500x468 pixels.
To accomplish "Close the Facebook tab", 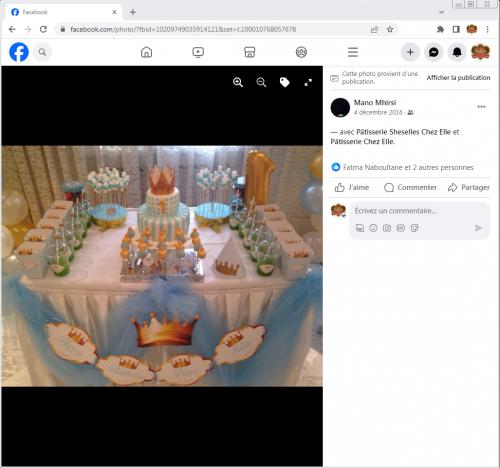I will [114, 12].
